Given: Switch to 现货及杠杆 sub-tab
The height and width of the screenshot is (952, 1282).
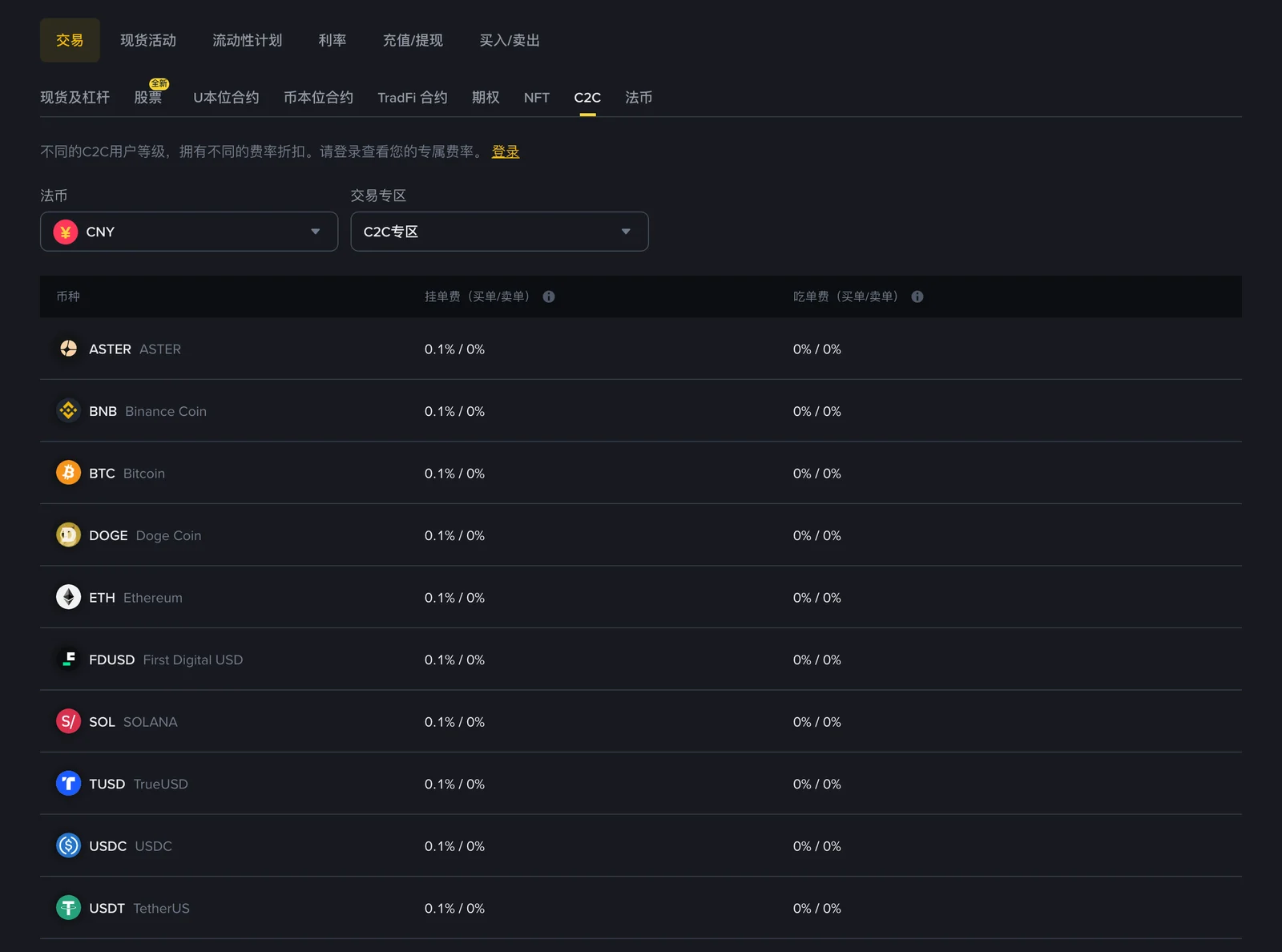Looking at the screenshot, I should [75, 98].
